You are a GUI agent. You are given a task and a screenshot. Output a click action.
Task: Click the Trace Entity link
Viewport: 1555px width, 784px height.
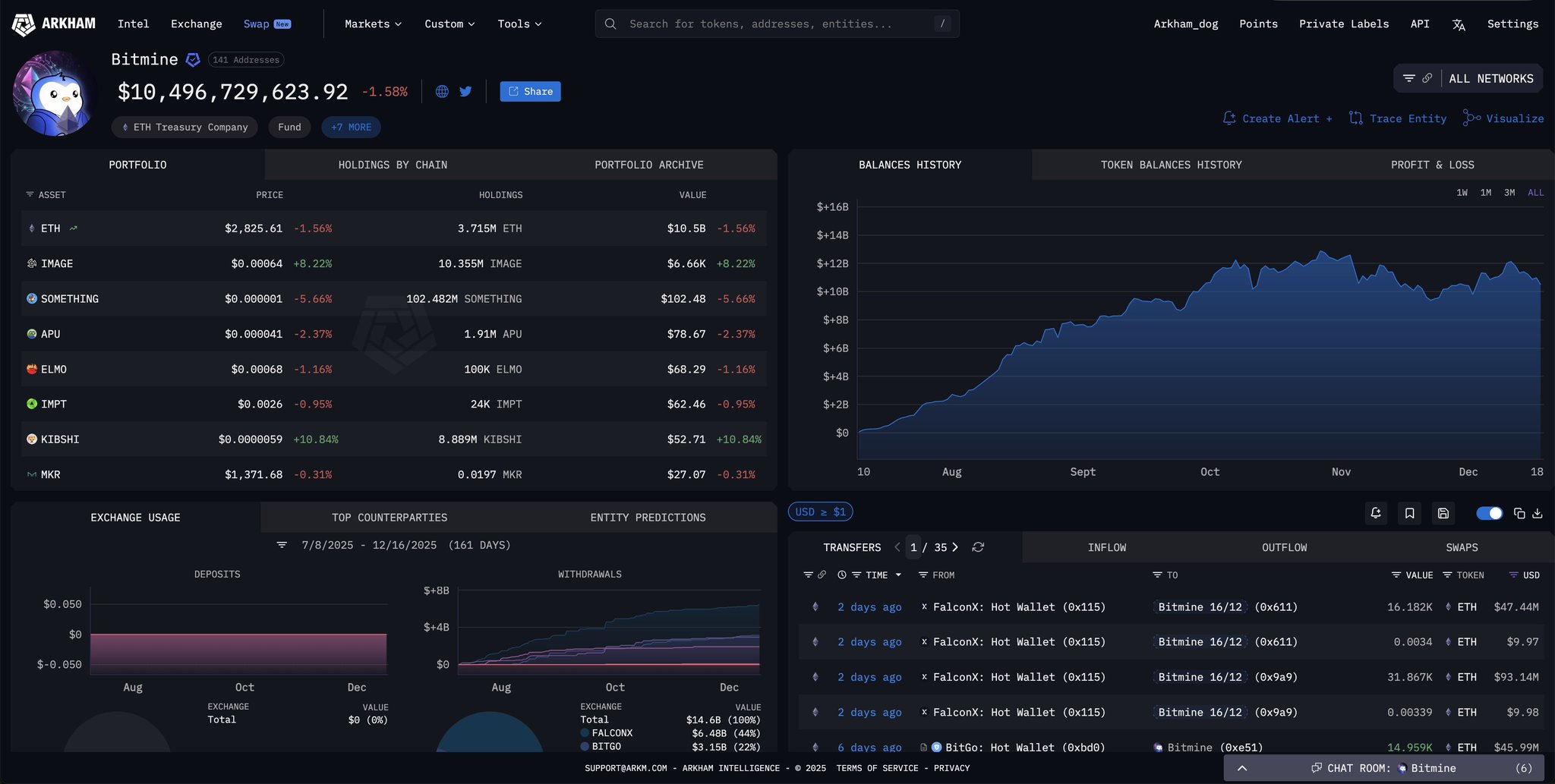coord(1398,118)
